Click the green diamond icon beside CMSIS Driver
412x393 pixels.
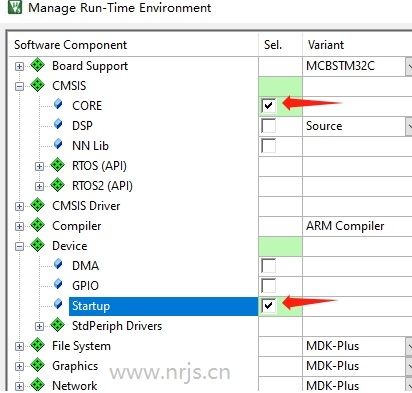pyautogui.click(x=38, y=205)
